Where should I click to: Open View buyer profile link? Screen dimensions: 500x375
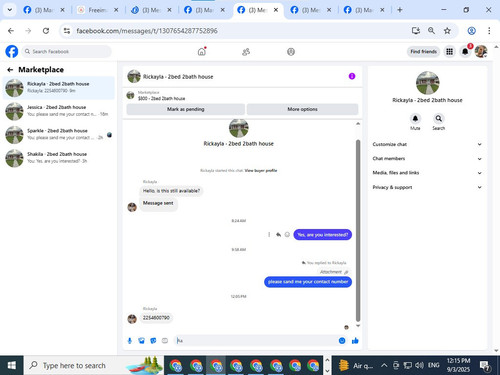(261, 171)
